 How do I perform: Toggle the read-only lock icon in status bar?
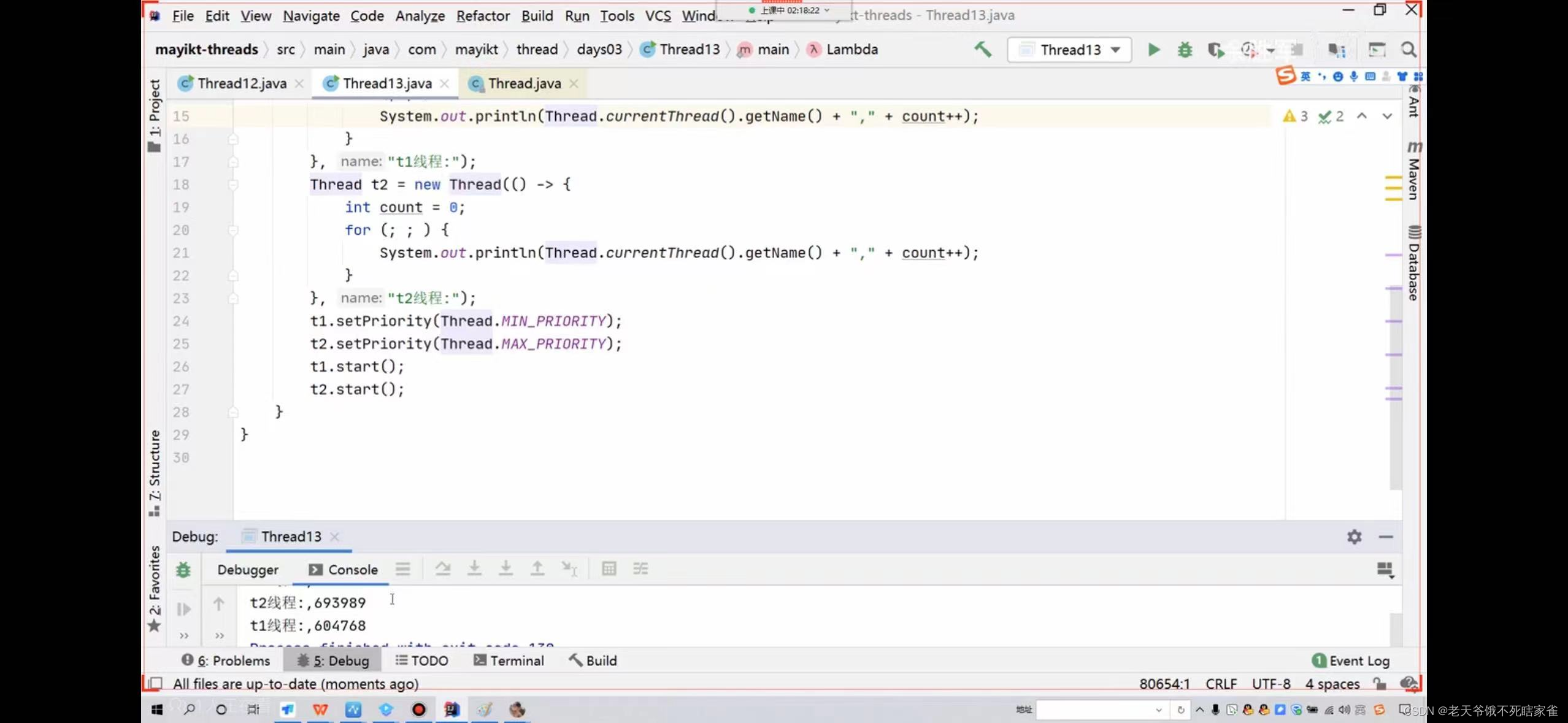pyautogui.click(x=1379, y=683)
